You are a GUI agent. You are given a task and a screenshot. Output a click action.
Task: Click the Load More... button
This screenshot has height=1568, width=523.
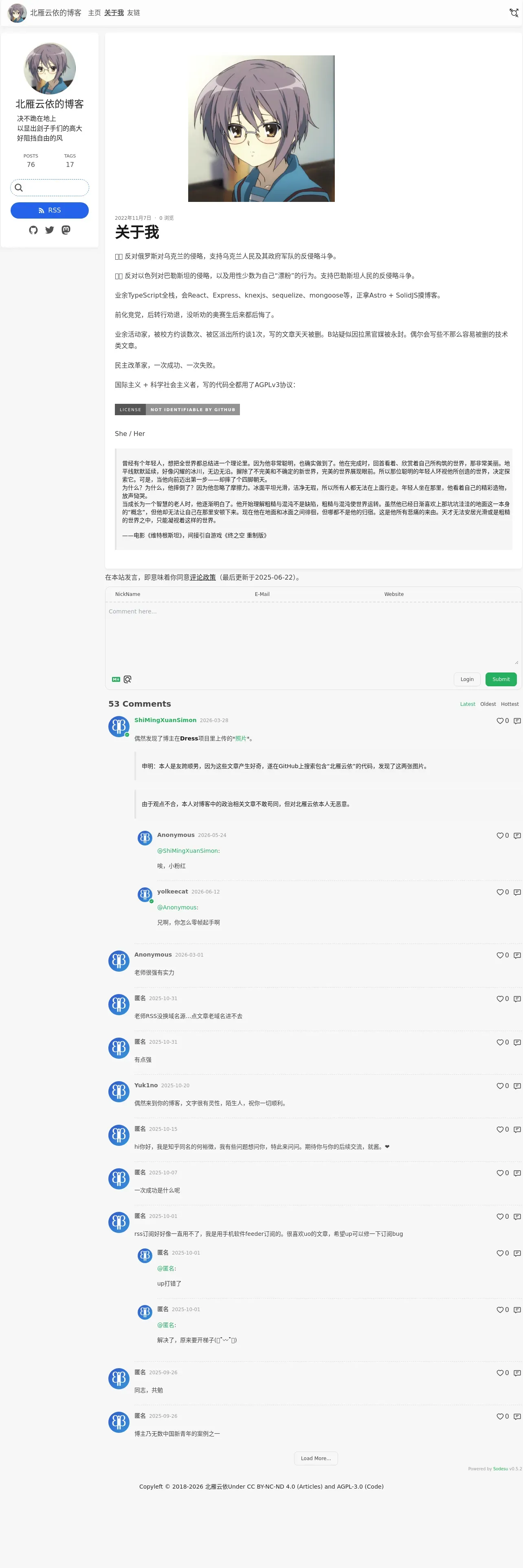[x=316, y=1459]
